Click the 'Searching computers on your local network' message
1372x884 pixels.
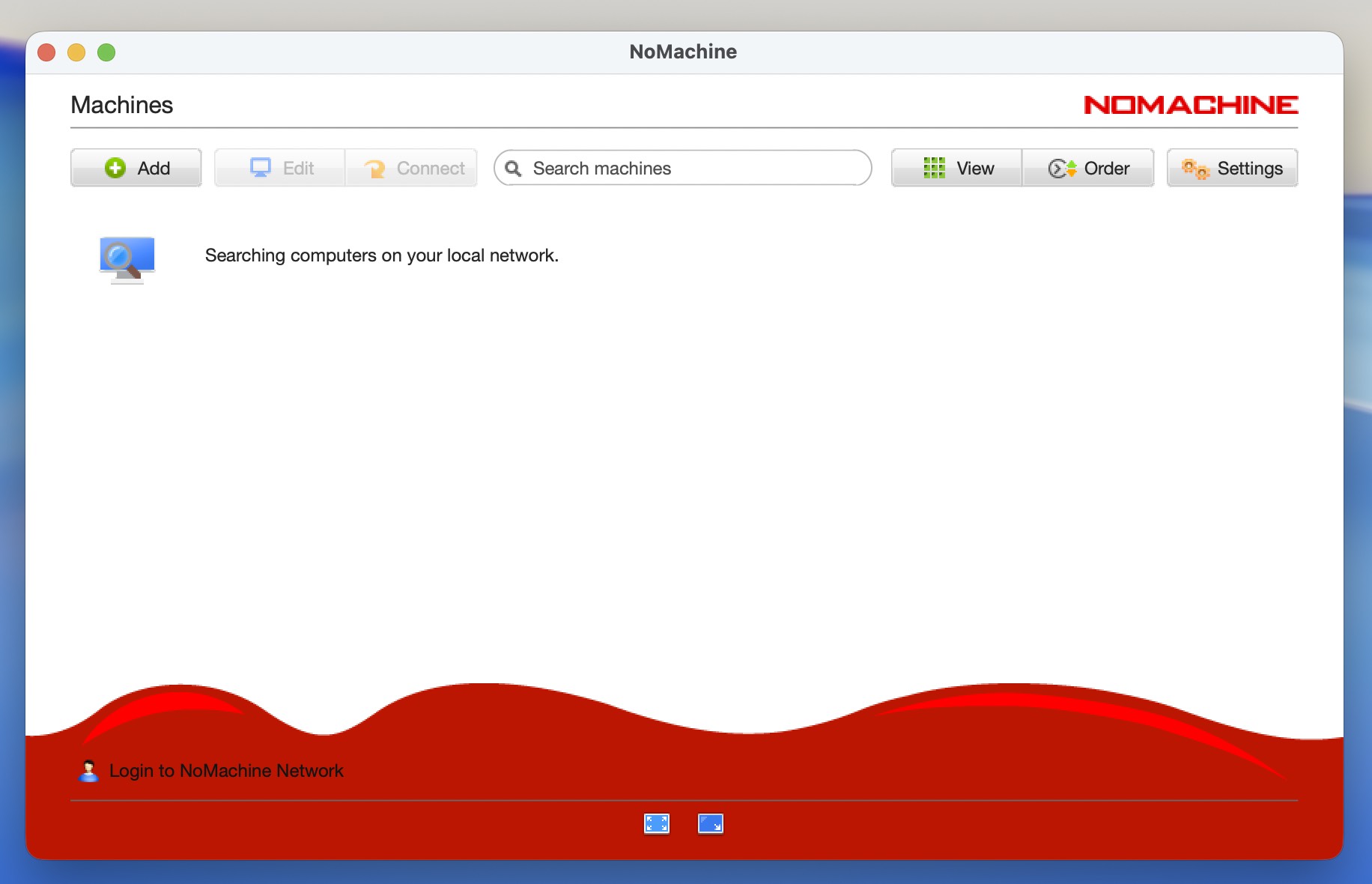381,255
